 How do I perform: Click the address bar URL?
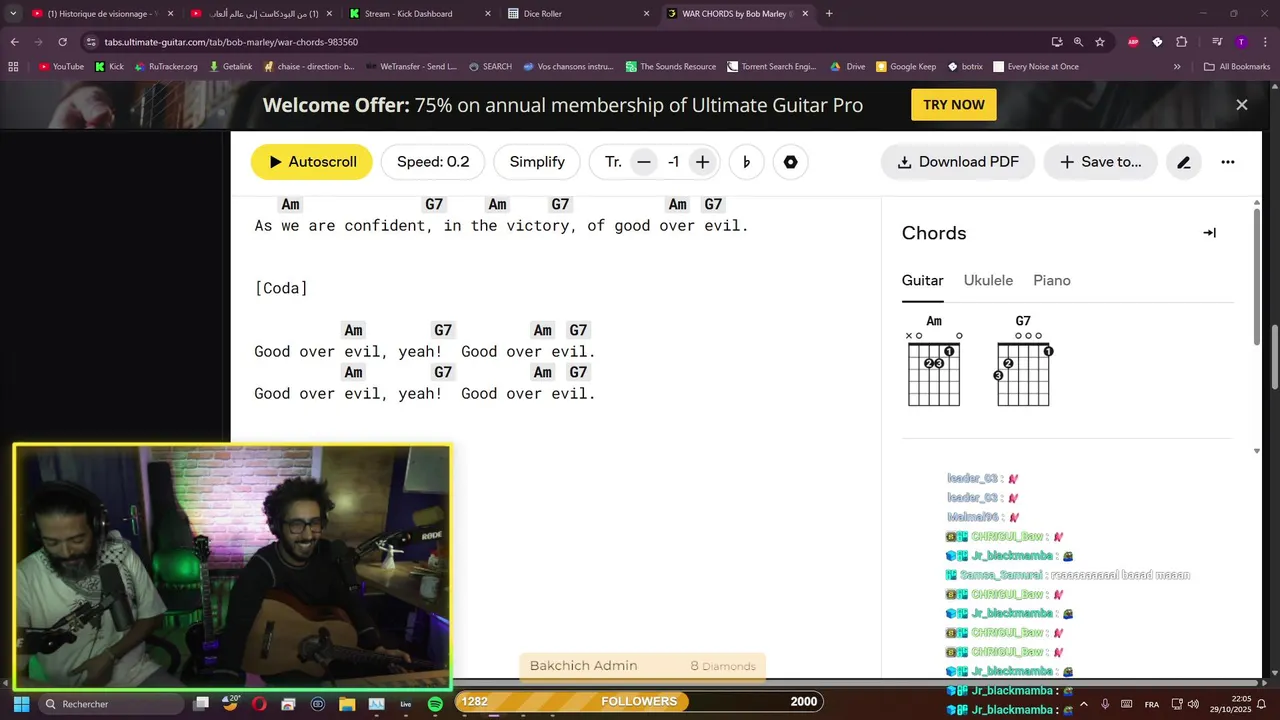pos(231,42)
